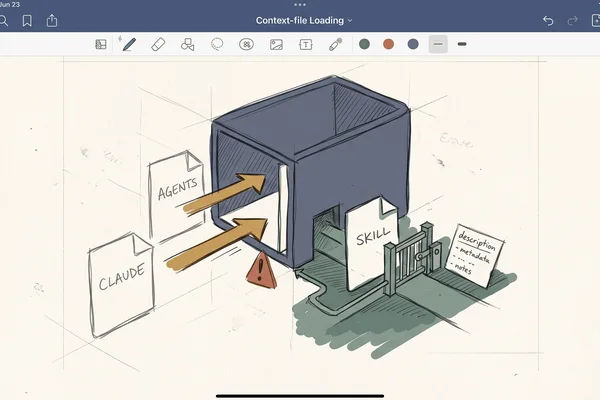Image resolution: width=600 pixels, height=400 pixels.
Task: Tap the bookmark icon
Action: click(x=27, y=21)
